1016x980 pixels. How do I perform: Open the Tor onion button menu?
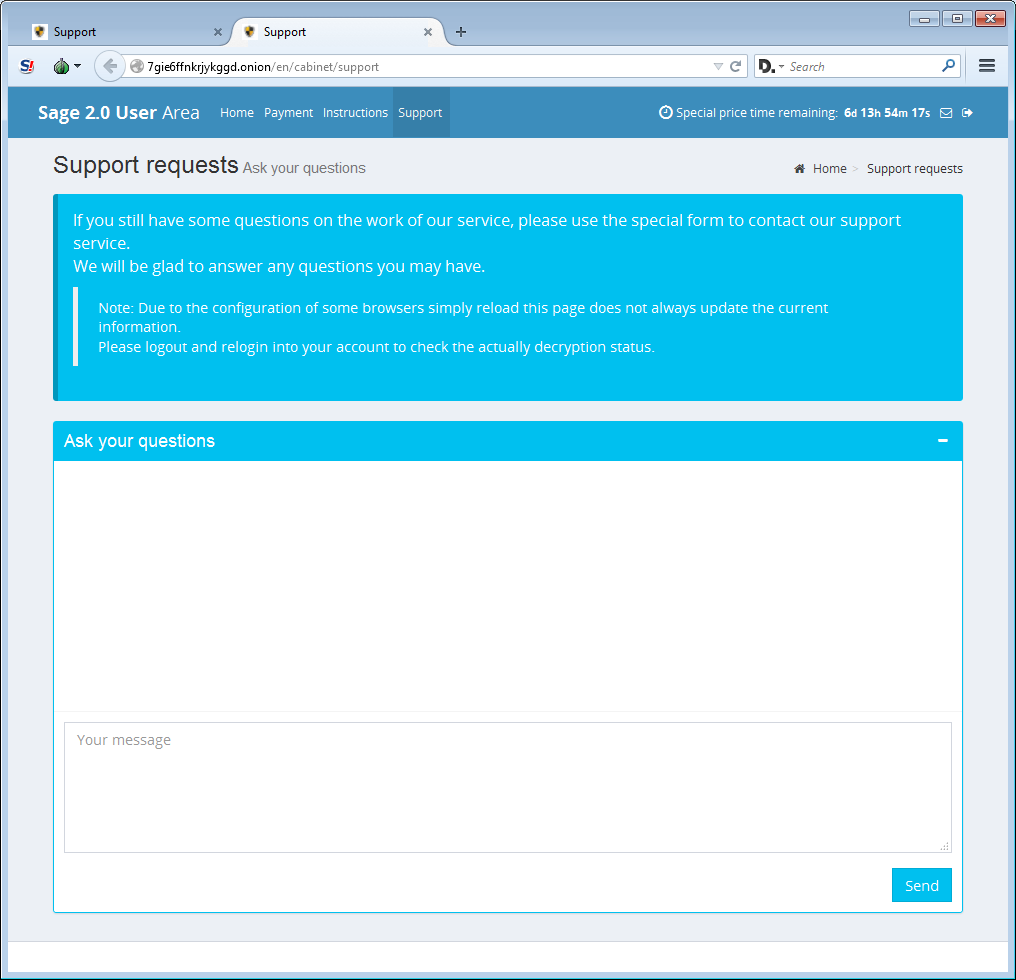pyautogui.click(x=67, y=66)
